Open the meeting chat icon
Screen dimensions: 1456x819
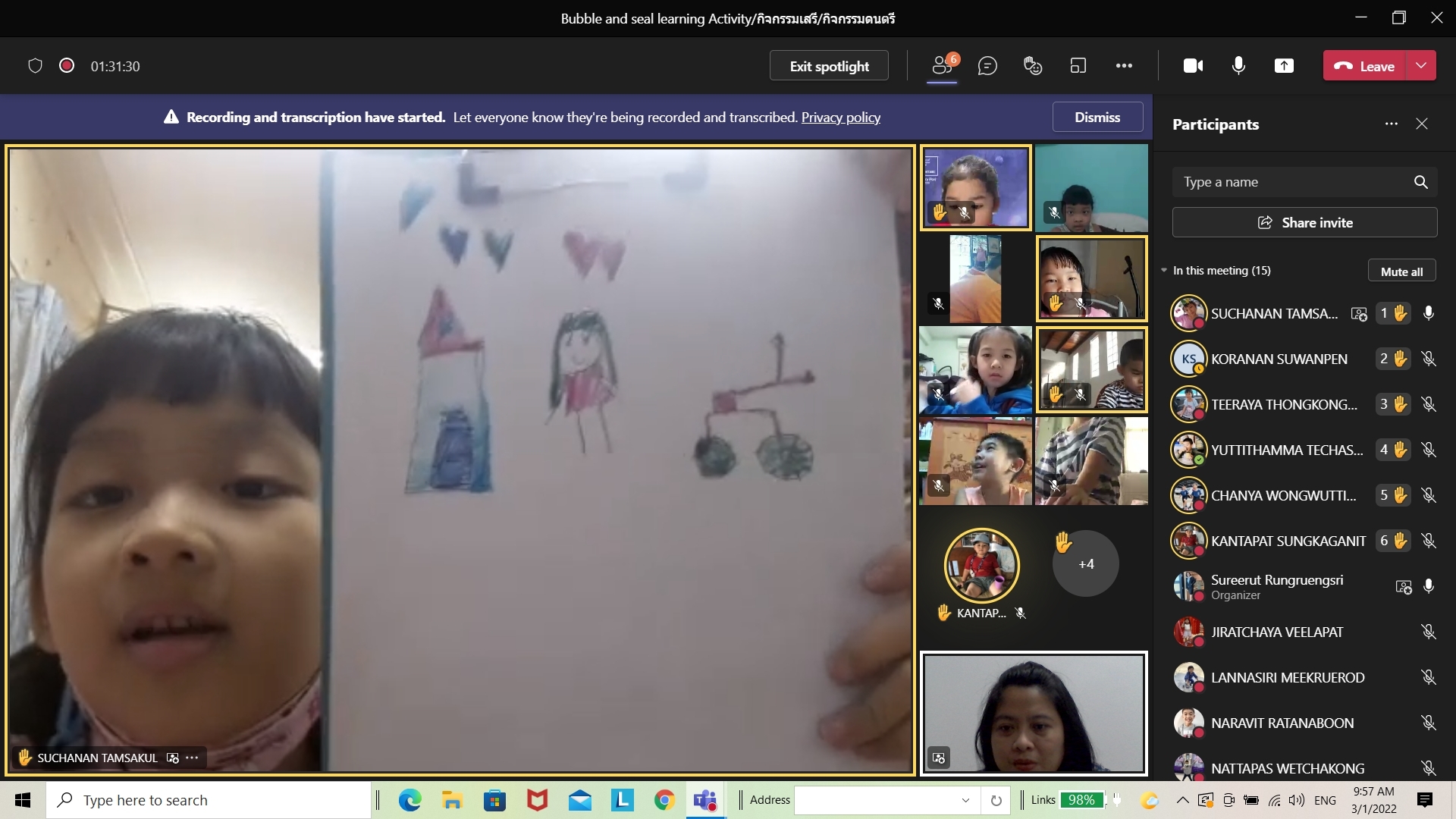tap(987, 66)
